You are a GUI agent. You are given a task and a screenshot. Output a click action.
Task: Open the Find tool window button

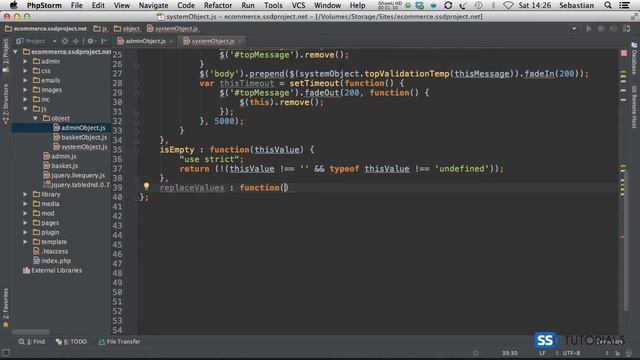32,342
